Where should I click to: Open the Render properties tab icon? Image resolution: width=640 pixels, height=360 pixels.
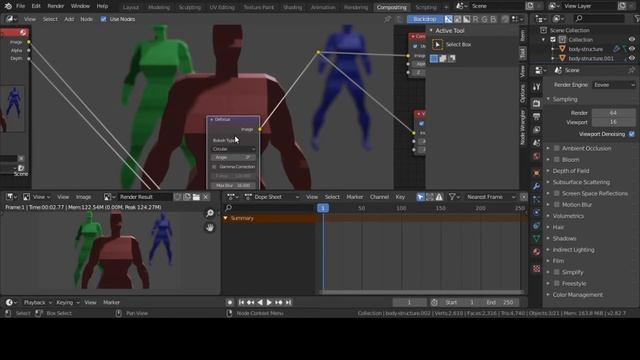tap(536, 103)
